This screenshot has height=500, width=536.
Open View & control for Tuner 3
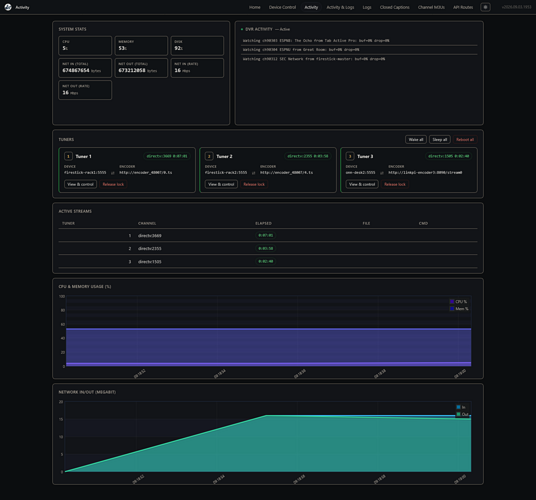point(362,184)
